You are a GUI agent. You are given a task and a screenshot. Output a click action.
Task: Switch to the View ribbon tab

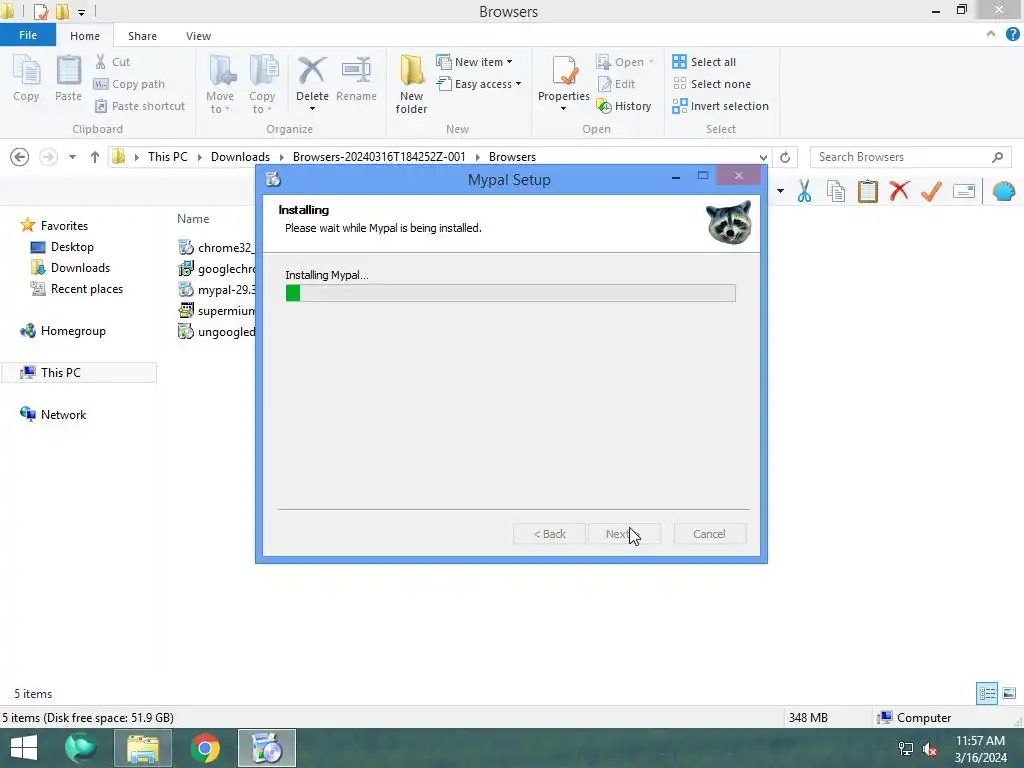[198, 36]
